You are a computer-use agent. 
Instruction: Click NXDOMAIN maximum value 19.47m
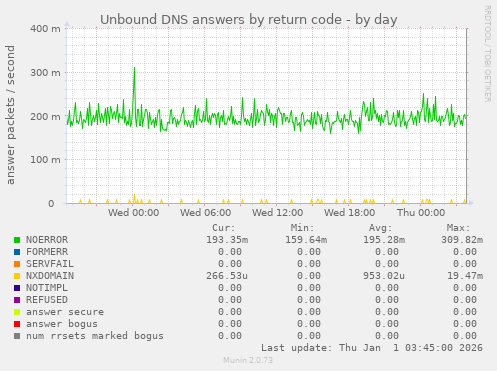tap(465, 276)
